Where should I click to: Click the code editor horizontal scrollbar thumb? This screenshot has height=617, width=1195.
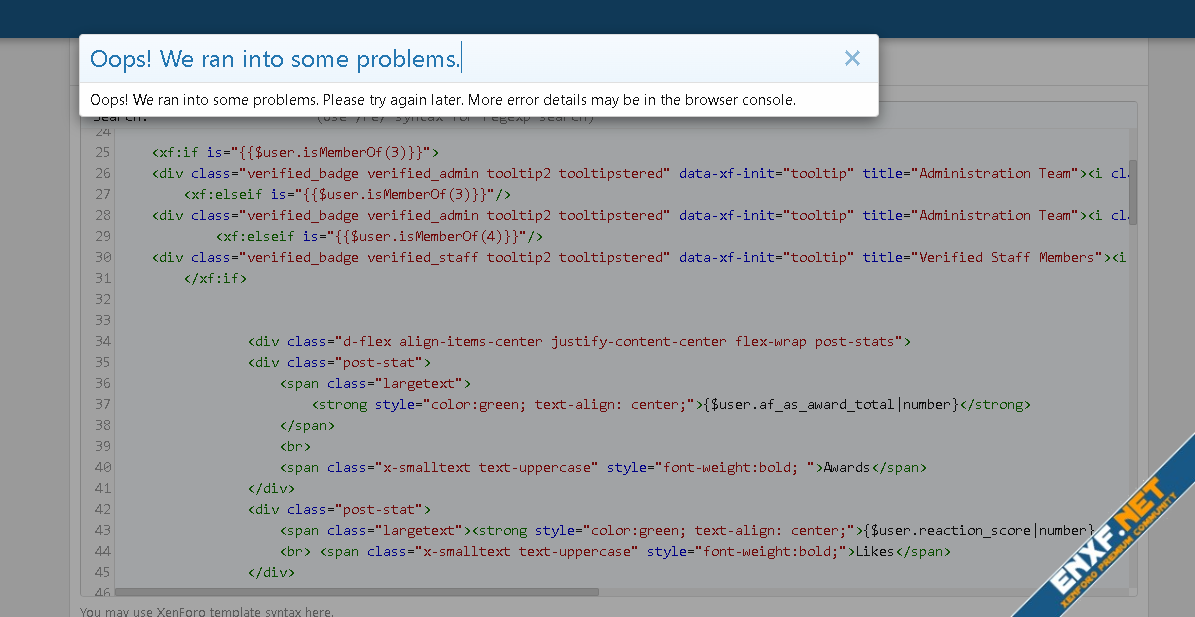tap(357, 592)
